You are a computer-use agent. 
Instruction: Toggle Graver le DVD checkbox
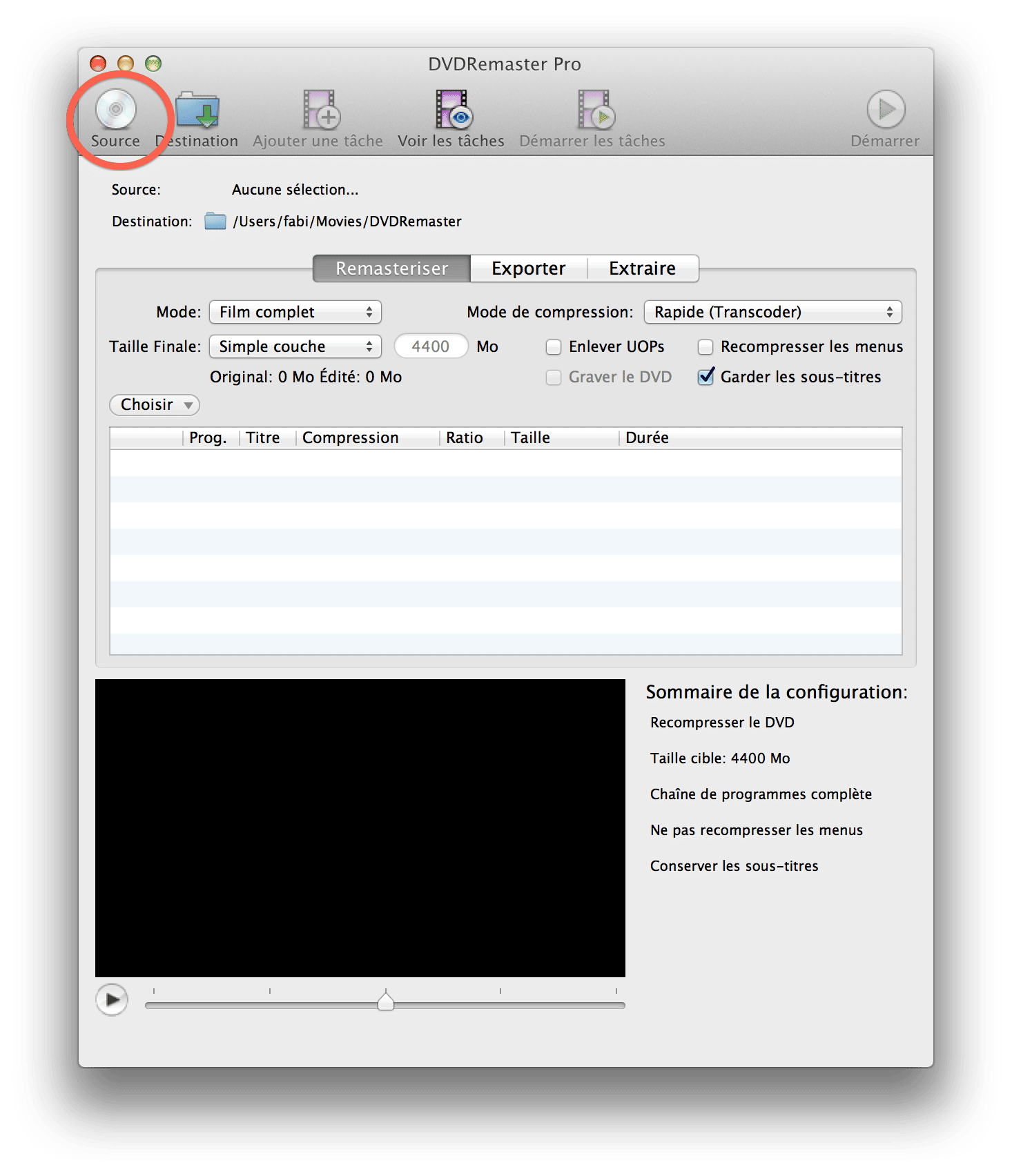tap(554, 378)
